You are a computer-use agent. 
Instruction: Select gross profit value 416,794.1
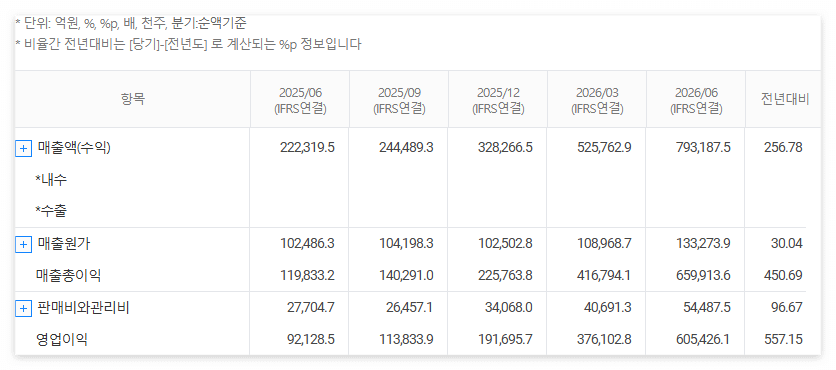[605, 276]
